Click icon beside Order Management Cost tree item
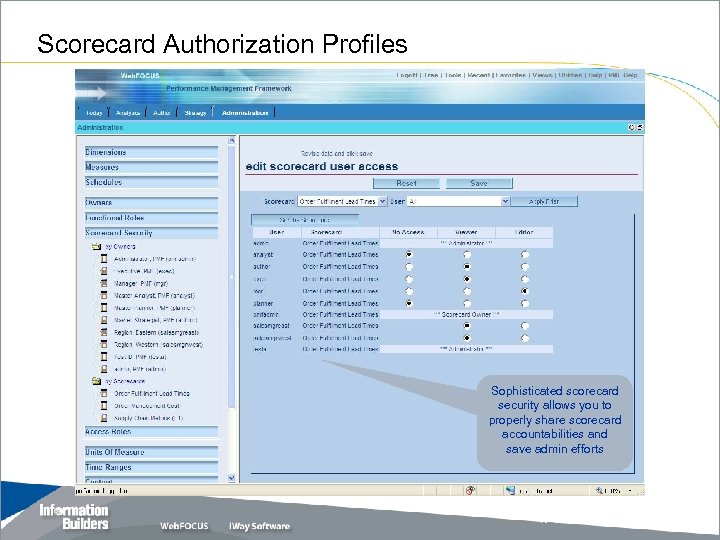Viewport: 720px width, 540px height. pos(104,406)
